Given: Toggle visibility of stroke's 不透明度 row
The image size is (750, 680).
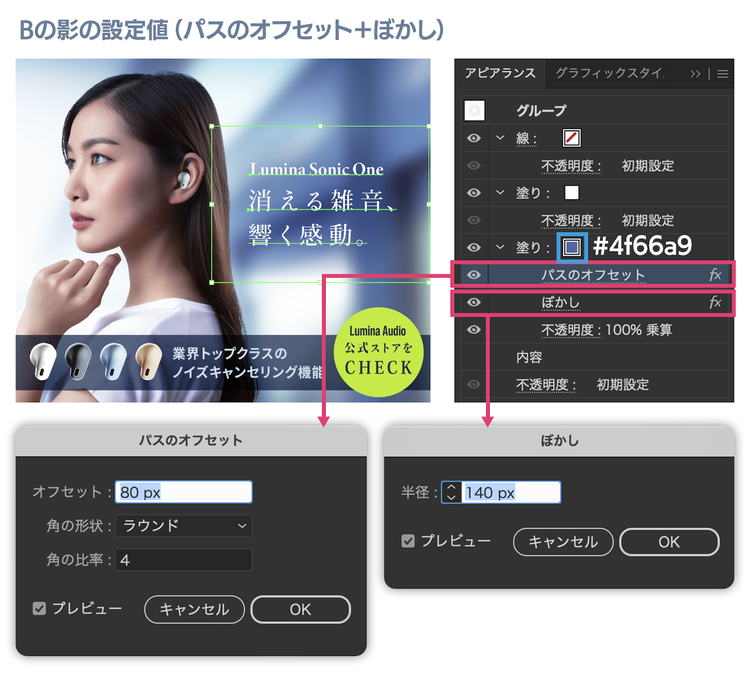Looking at the screenshot, I should click(x=474, y=165).
